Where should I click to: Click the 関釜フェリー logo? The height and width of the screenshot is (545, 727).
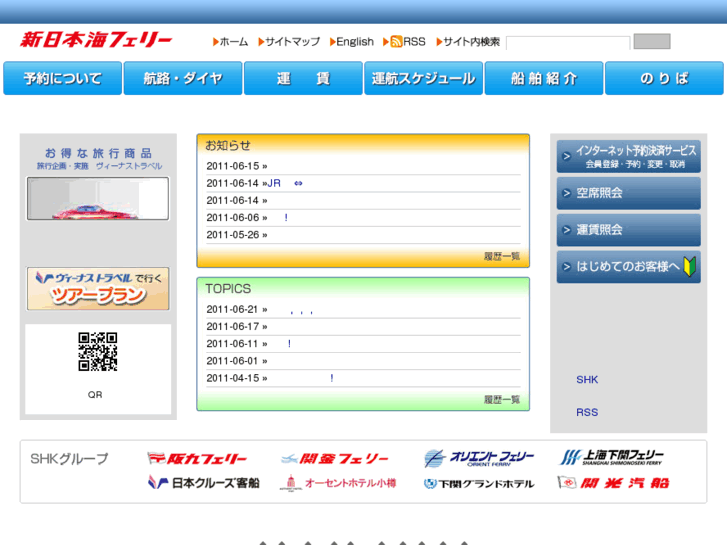click(334, 459)
